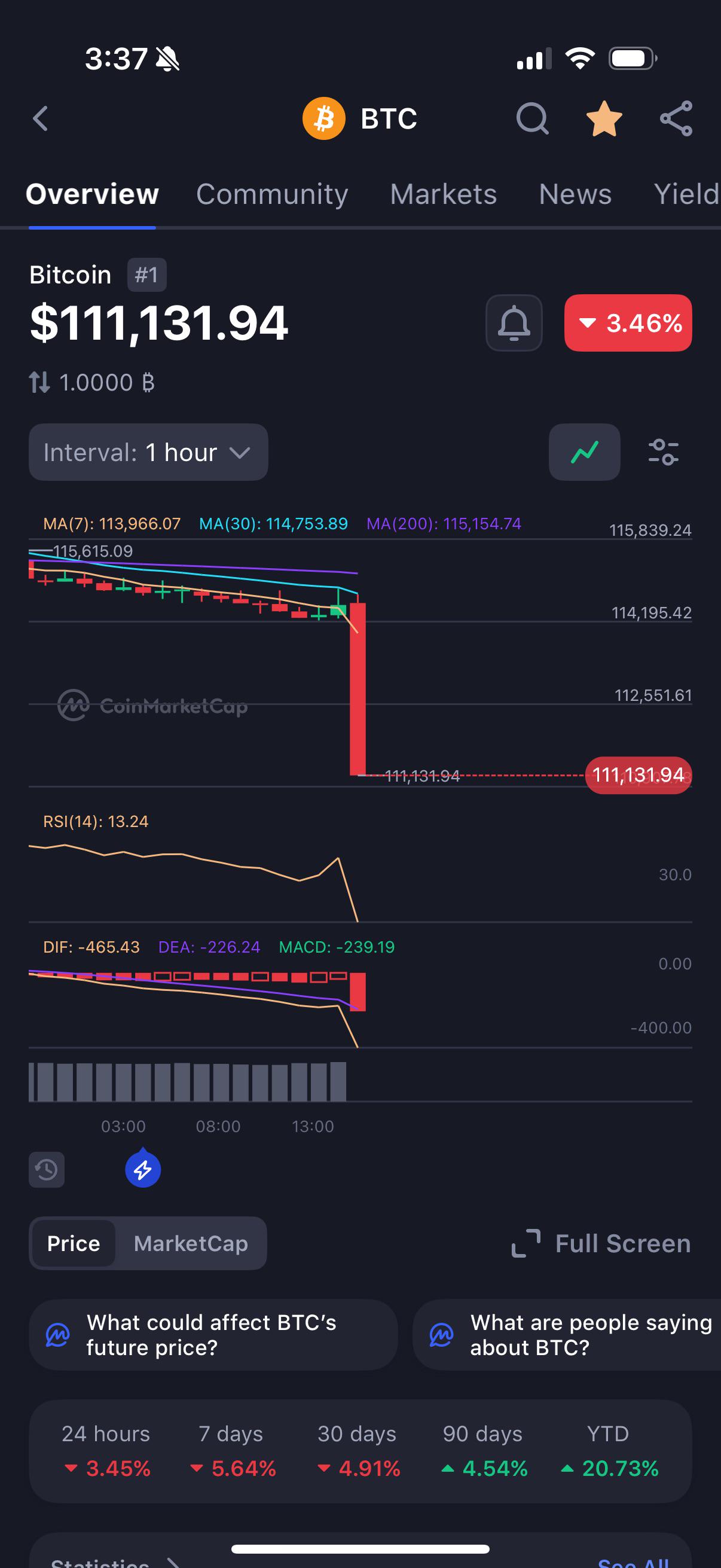Switch to the Community tab
This screenshot has height=1568, width=721.
click(x=272, y=194)
